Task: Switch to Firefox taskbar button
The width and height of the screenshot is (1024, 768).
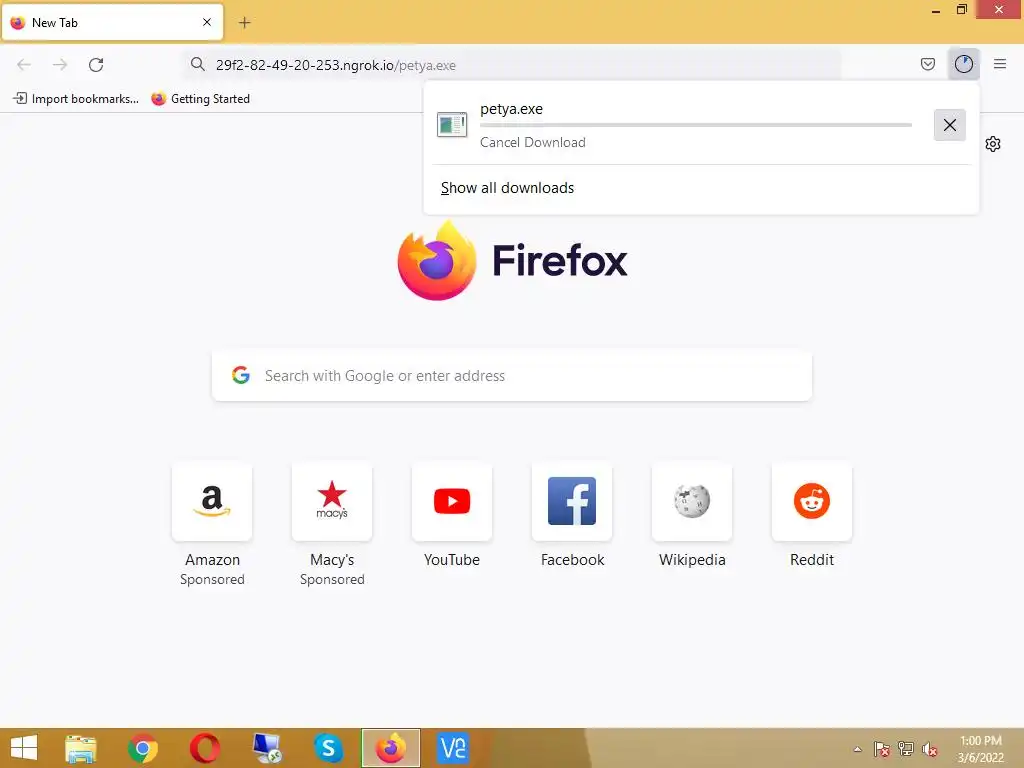Action: (x=391, y=748)
